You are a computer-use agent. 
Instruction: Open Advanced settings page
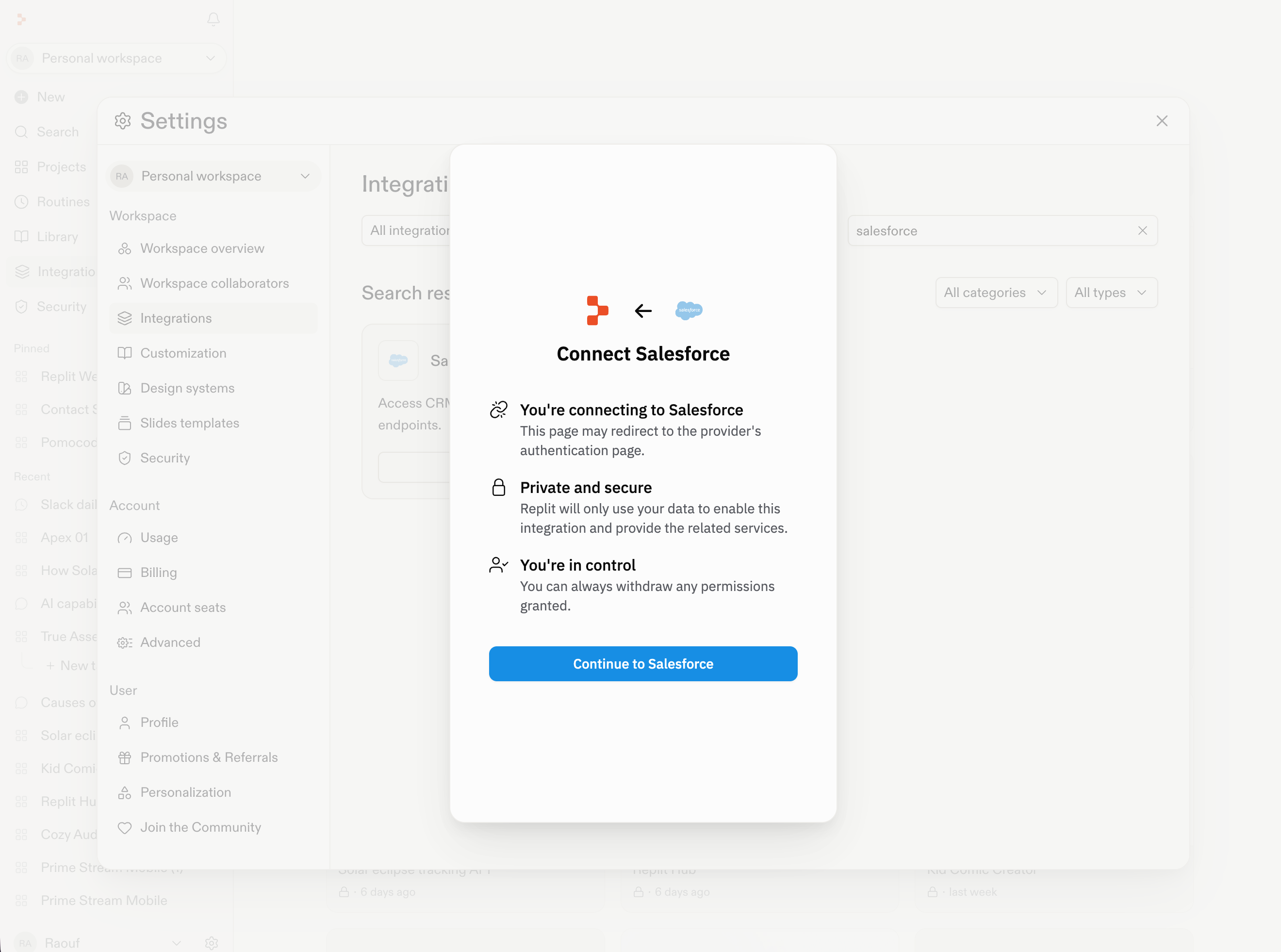[x=213, y=642]
